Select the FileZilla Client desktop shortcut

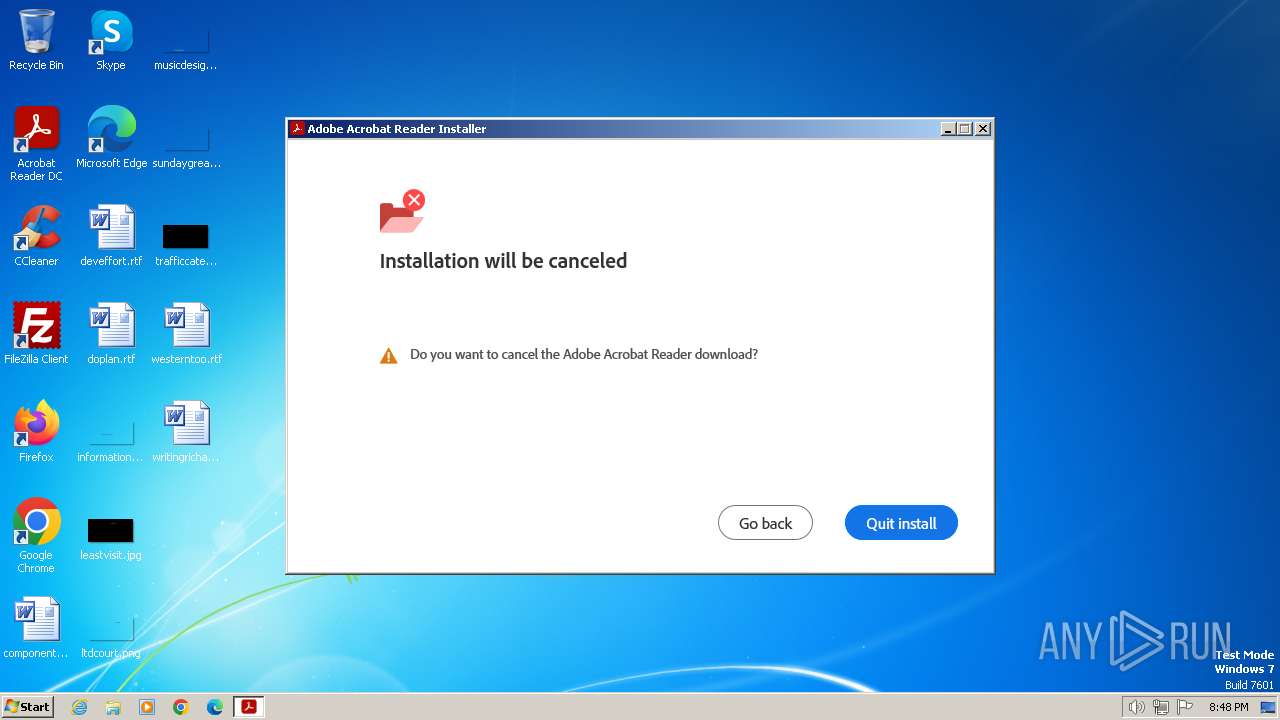pos(36,334)
